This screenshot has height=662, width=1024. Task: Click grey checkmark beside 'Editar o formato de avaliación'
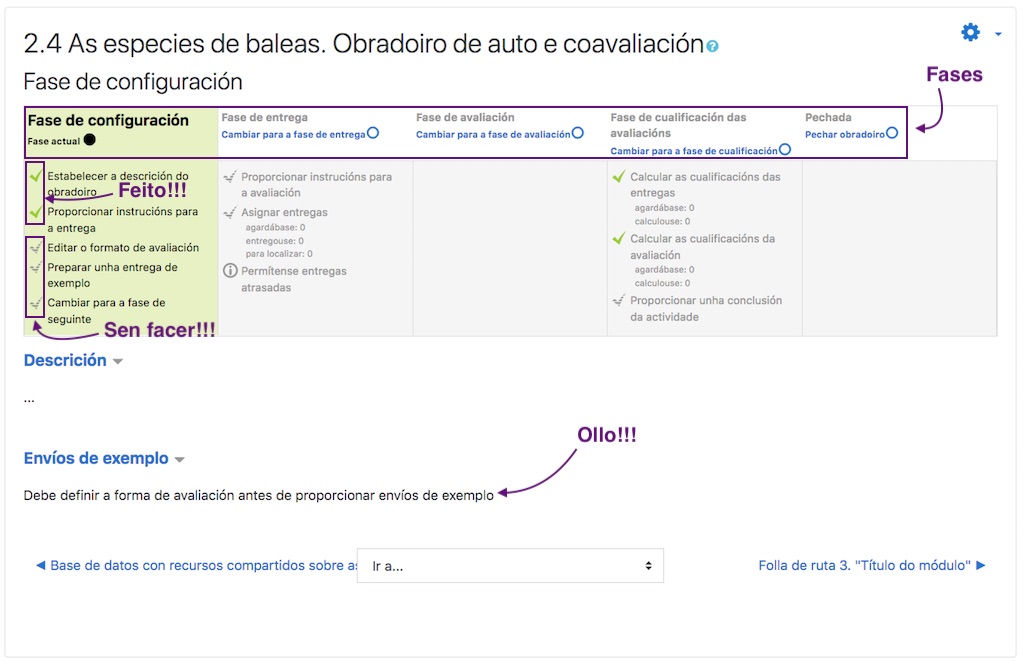point(36,248)
